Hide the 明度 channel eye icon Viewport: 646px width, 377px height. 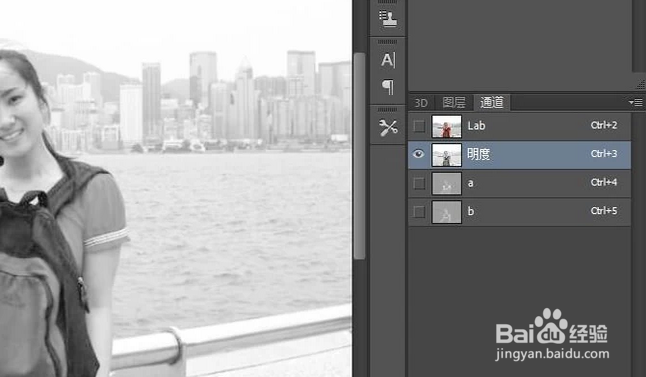(x=419, y=154)
